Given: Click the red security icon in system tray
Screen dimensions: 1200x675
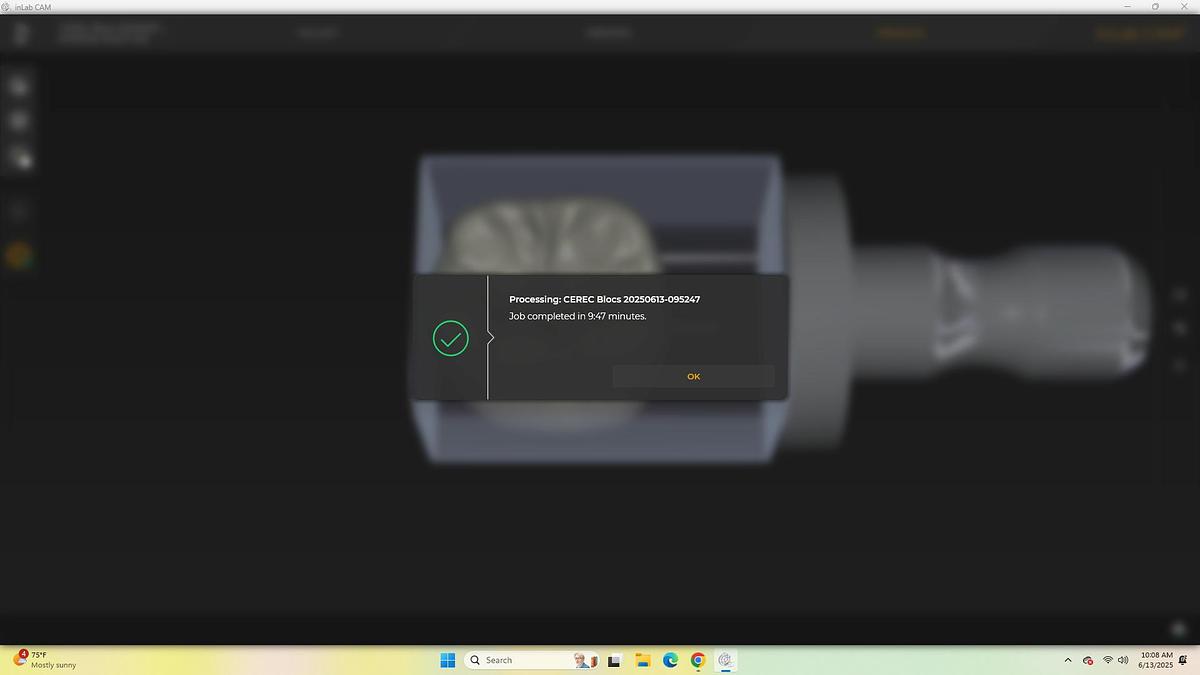Looking at the screenshot, I should point(1088,660).
